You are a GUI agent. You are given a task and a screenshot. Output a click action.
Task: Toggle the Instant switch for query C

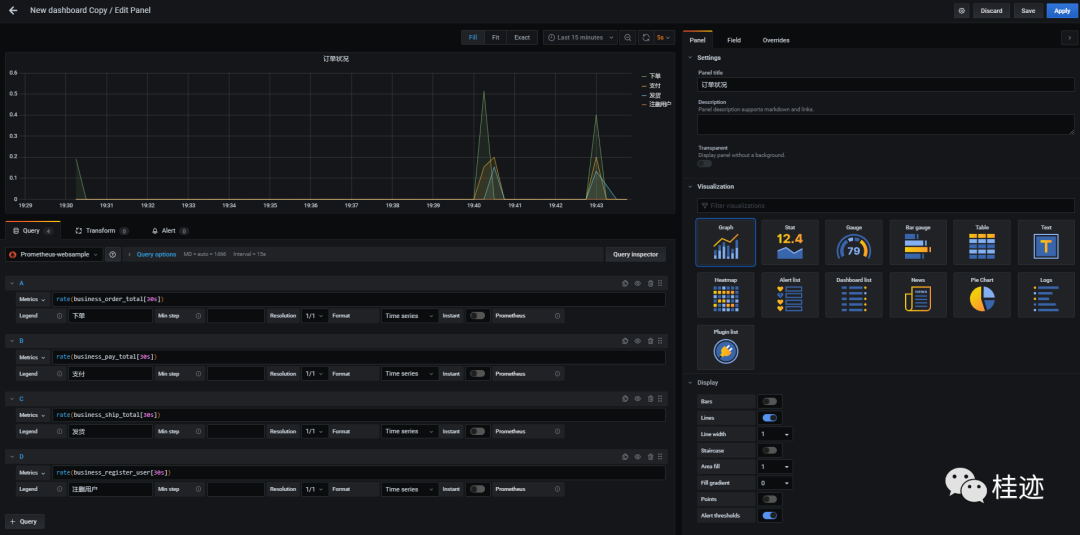(x=477, y=431)
